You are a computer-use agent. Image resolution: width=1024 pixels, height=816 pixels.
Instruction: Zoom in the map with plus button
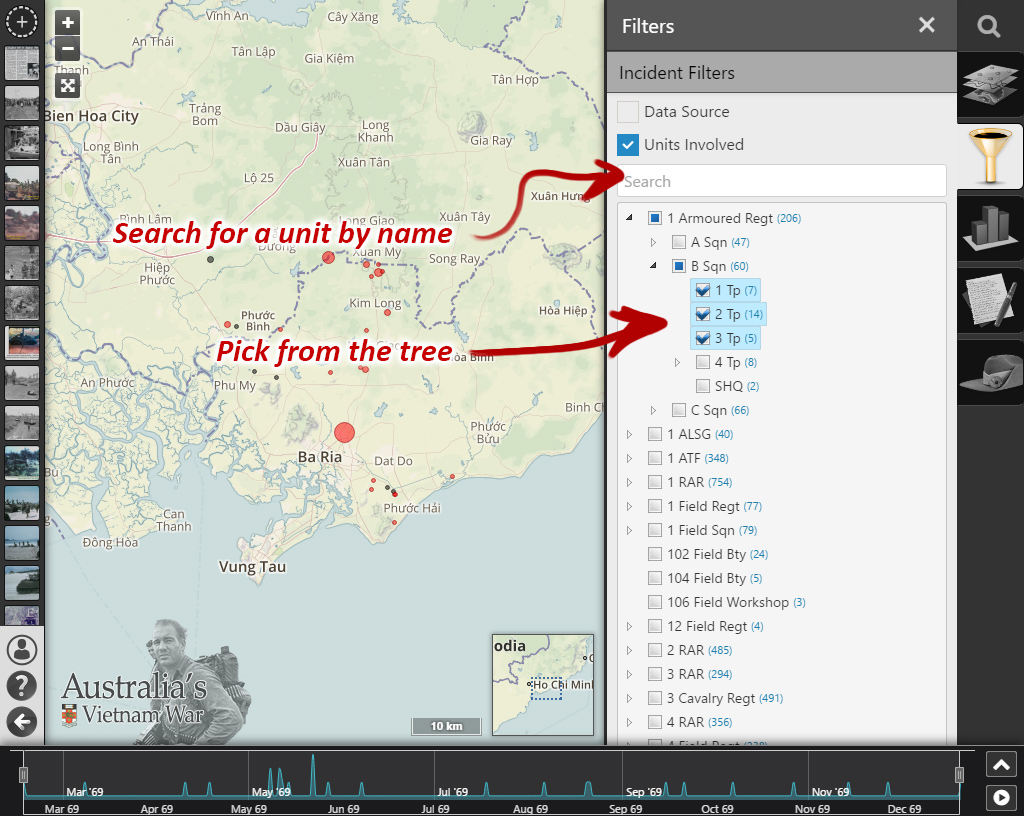click(x=67, y=23)
